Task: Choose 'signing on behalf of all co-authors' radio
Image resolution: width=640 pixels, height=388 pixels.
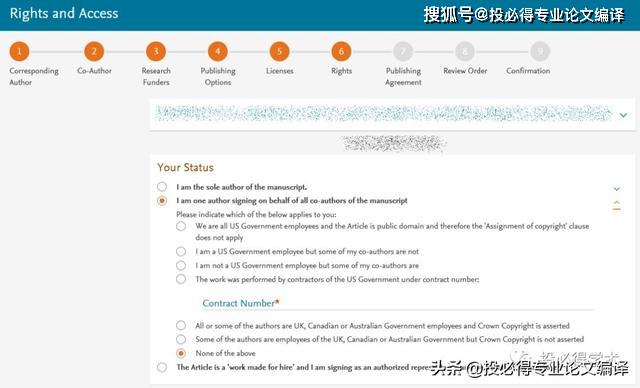Action: (162, 201)
